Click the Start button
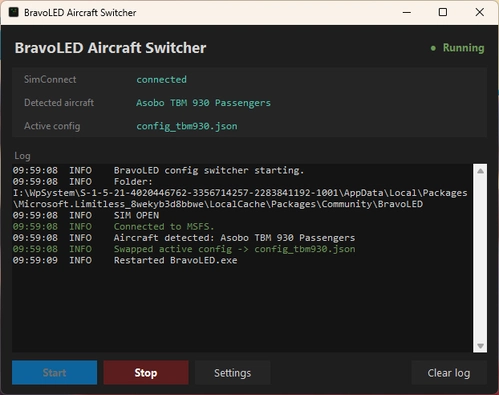Screen dimensions: 499x395 (x=54, y=372)
